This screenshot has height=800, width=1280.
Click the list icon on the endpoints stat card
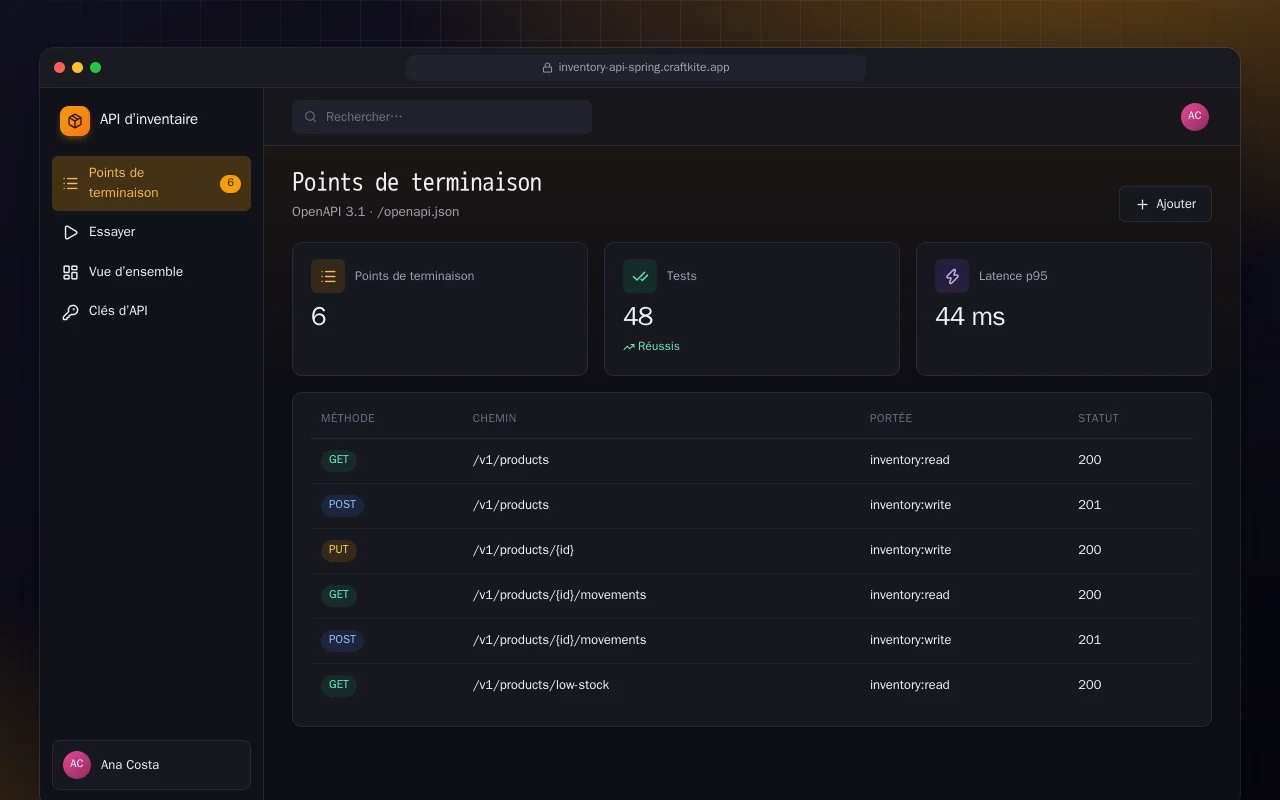(328, 276)
